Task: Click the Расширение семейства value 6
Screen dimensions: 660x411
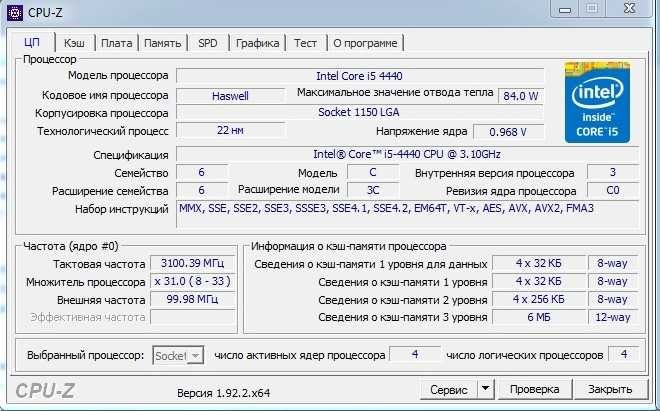Action: [x=202, y=190]
